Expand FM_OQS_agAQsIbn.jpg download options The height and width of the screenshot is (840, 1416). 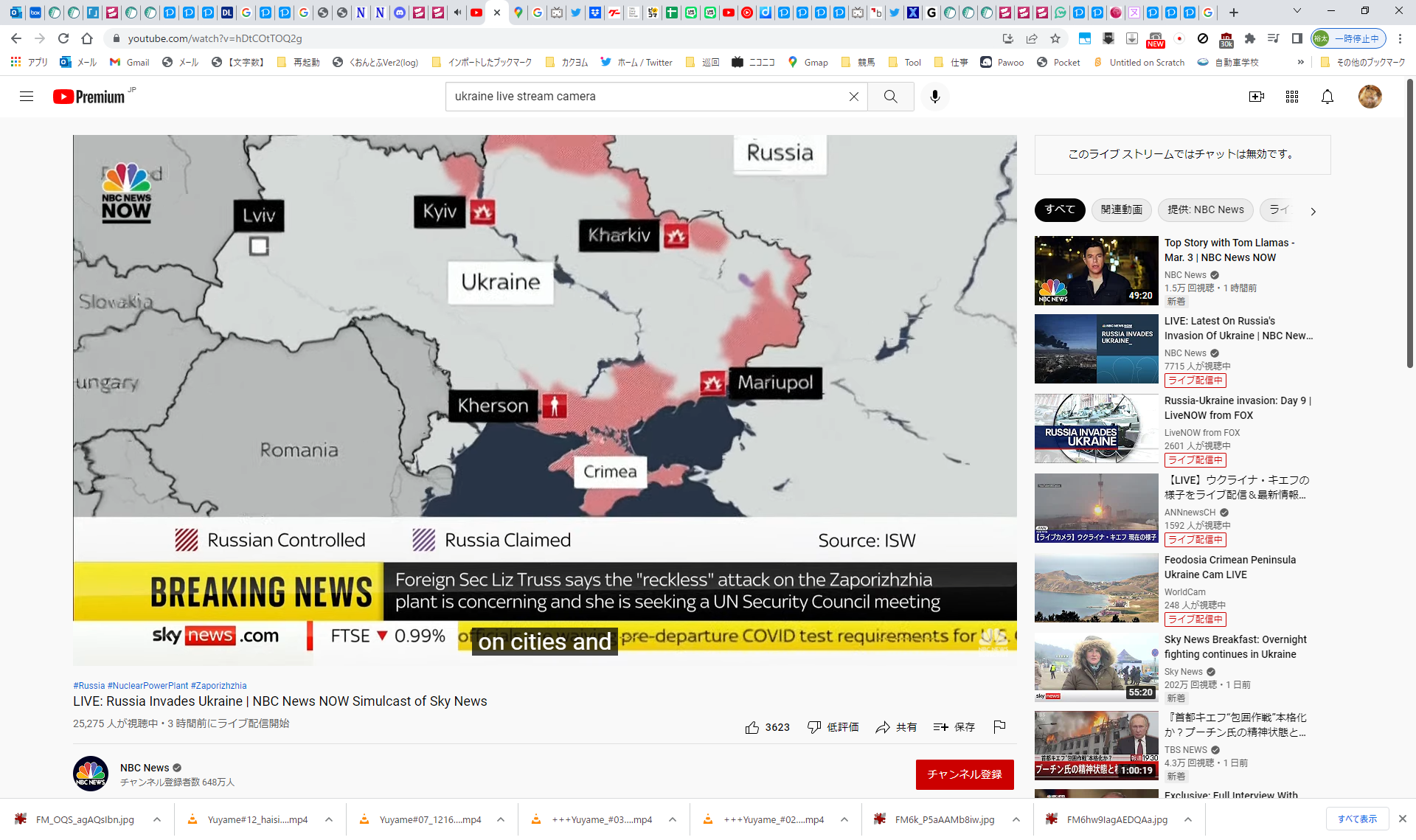[157, 819]
